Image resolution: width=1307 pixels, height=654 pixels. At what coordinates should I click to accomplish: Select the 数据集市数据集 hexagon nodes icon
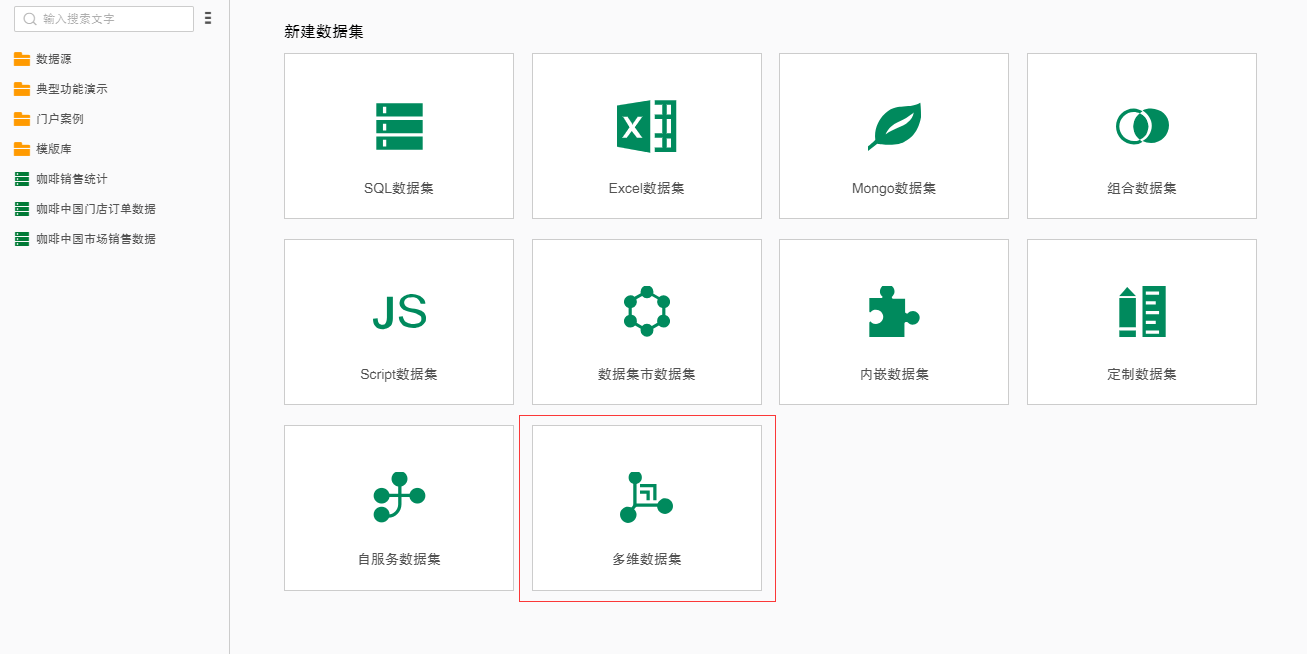(646, 312)
